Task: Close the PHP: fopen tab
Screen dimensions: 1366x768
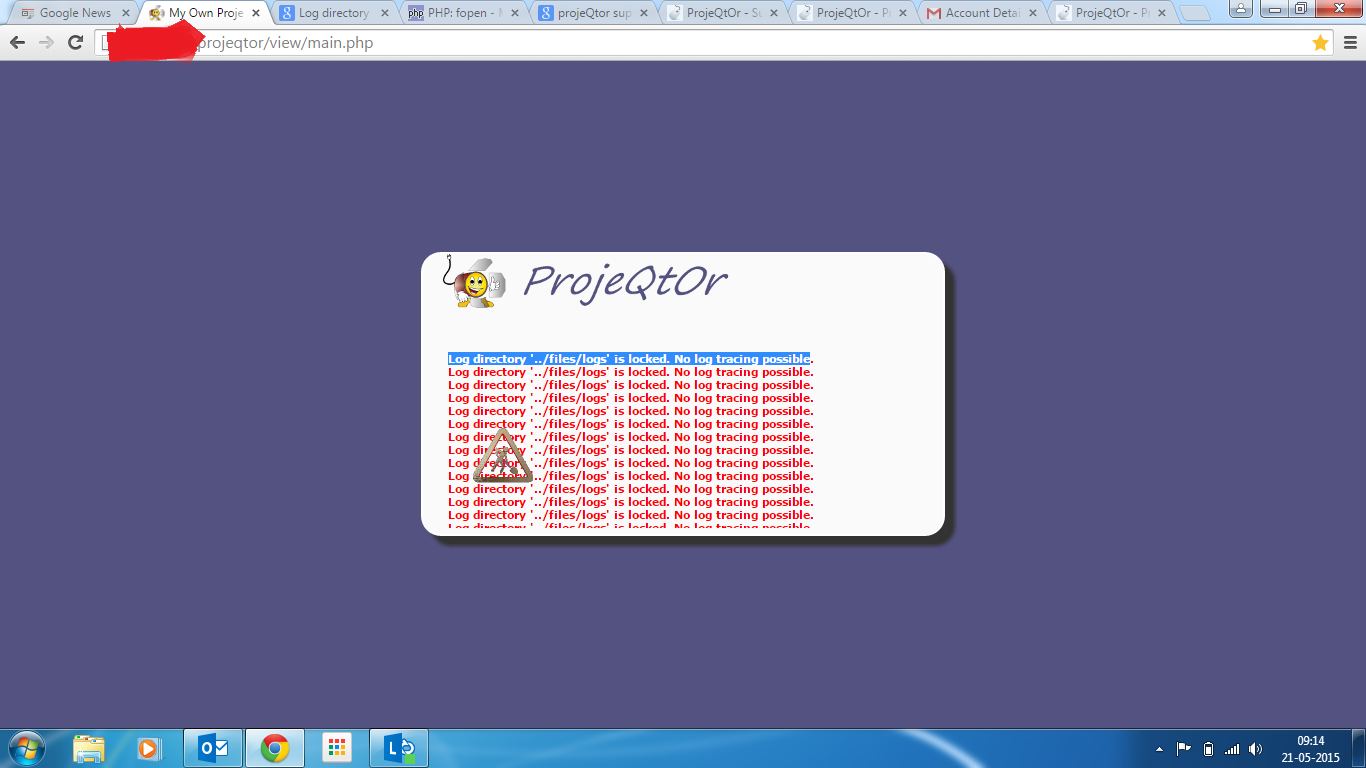Action: tap(514, 13)
